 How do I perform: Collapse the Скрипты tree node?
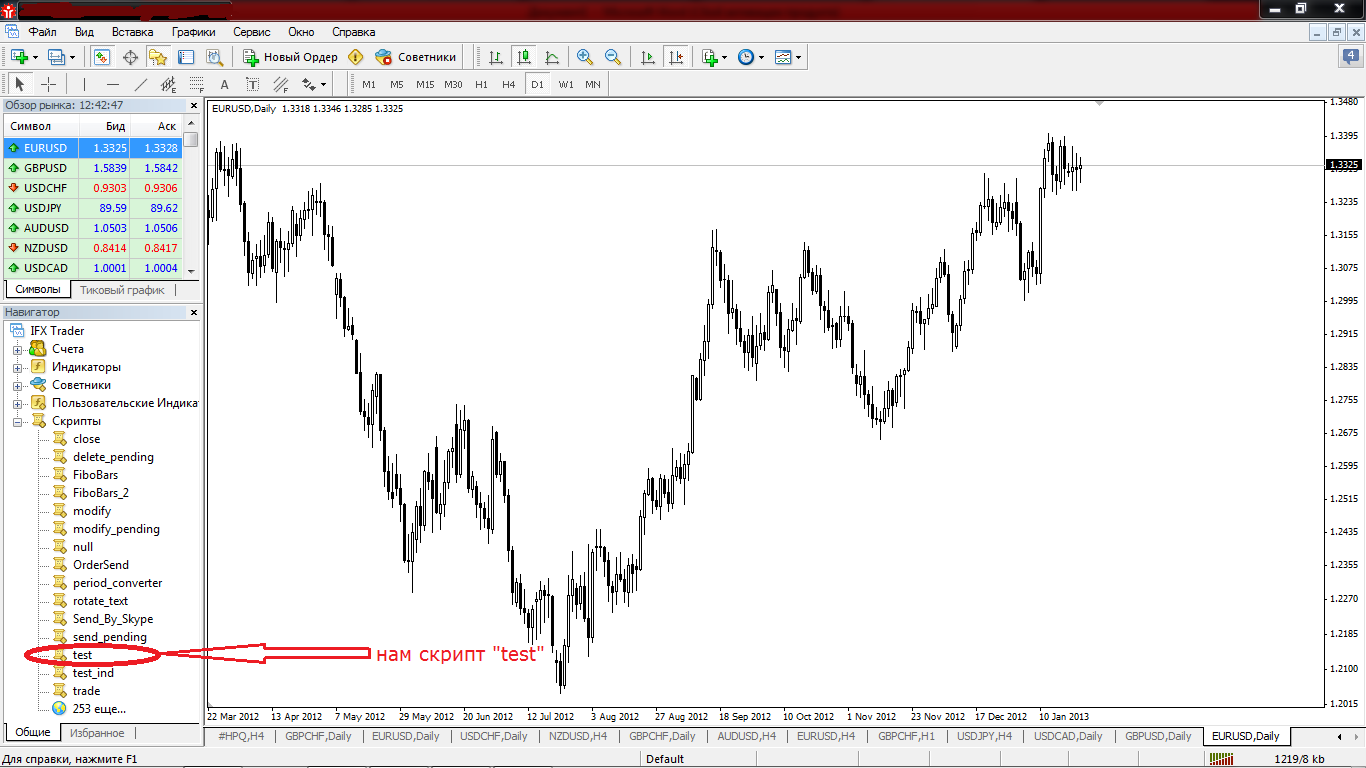17,421
